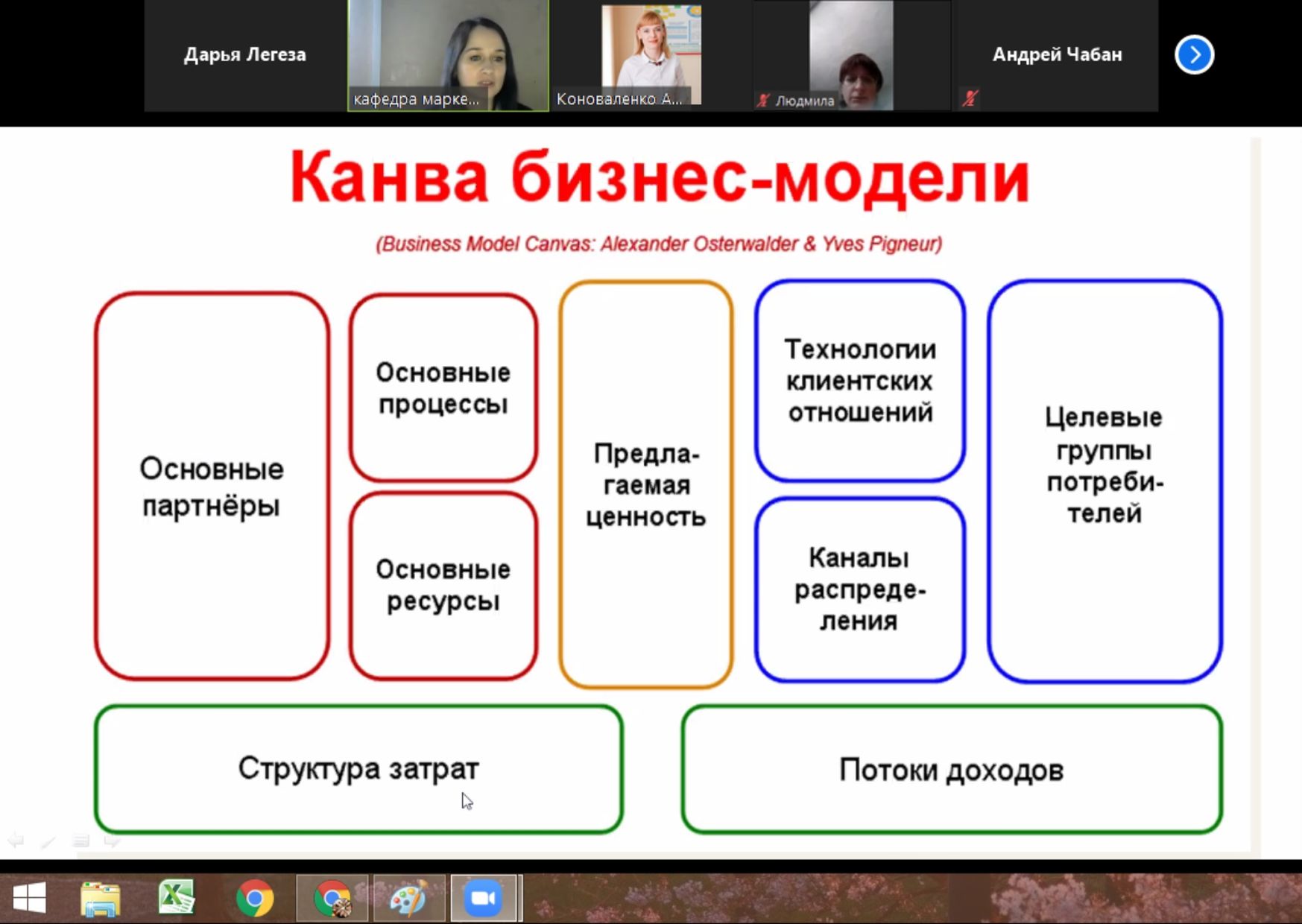The width and height of the screenshot is (1302, 924).
Task: Click the Business Model Canvas subtitle text
Action: point(659,244)
